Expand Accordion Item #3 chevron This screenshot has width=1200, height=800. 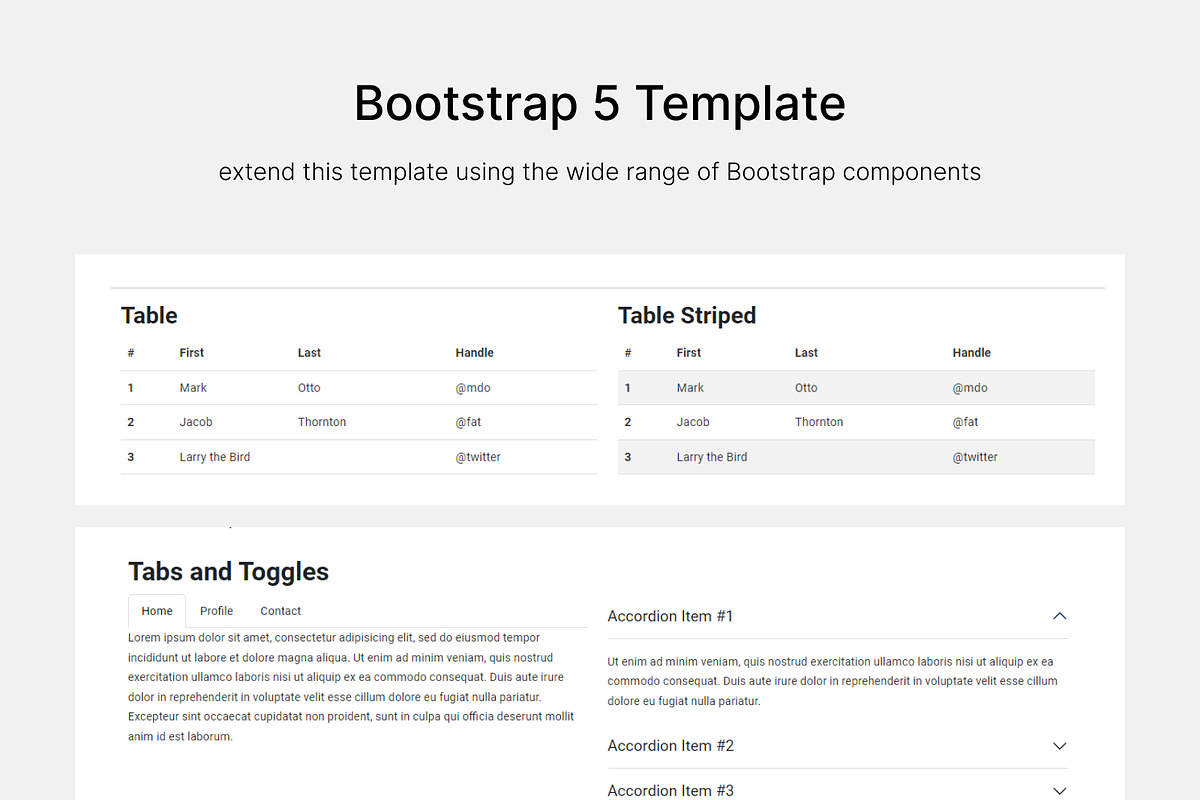point(1060,790)
